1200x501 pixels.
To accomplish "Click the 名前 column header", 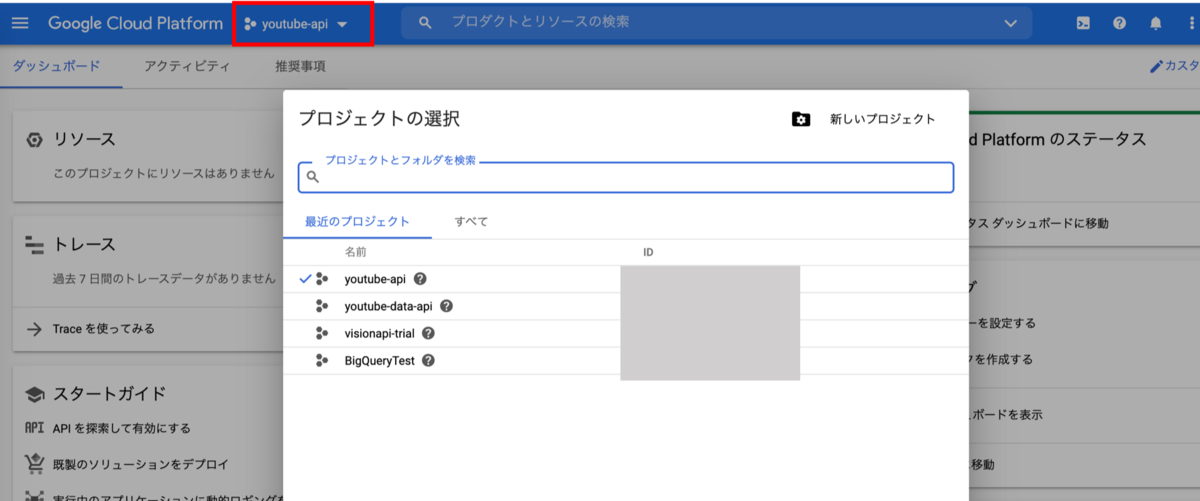I will coord(355,252).
